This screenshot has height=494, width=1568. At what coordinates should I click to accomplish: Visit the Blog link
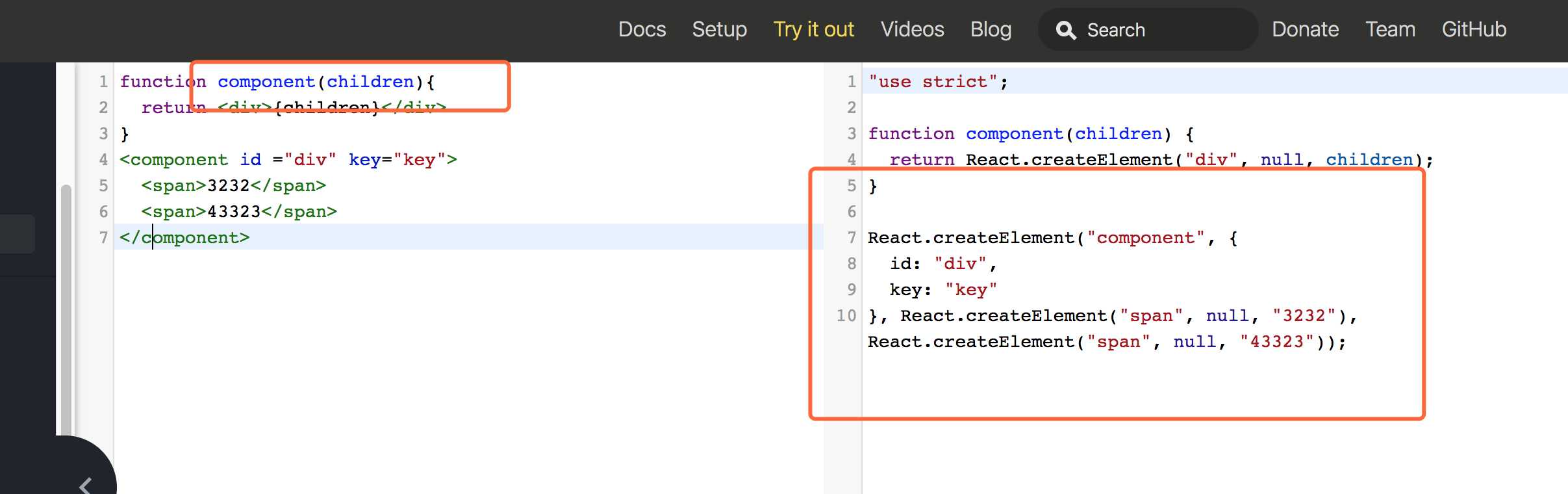click(991, 29)
